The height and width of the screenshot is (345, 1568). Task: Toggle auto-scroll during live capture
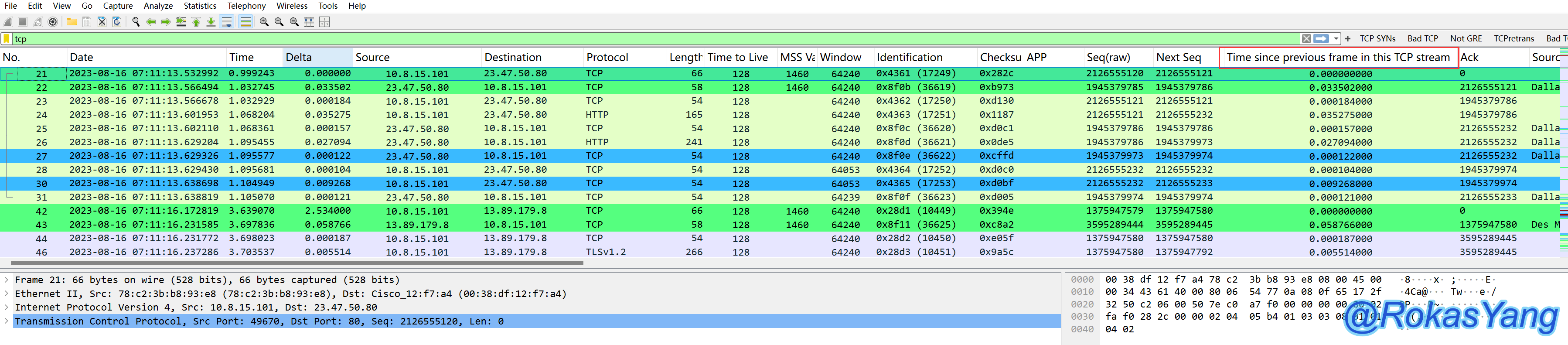226,22
